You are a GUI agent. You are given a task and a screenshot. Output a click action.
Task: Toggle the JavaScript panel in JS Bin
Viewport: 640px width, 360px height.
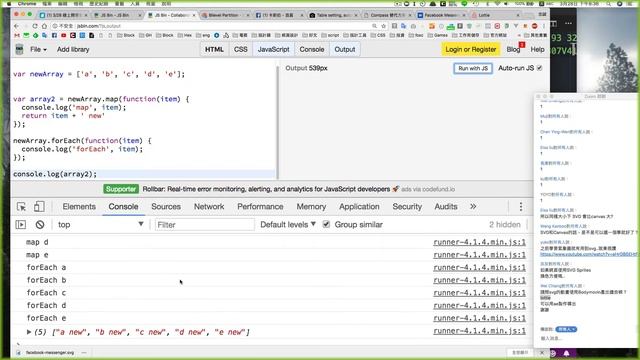click(x=273, y=49)
